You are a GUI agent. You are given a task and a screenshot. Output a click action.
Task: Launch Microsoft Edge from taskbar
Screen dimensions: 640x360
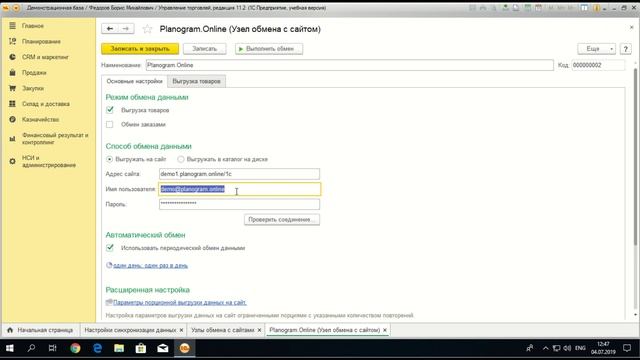click(x=97, y=348)
